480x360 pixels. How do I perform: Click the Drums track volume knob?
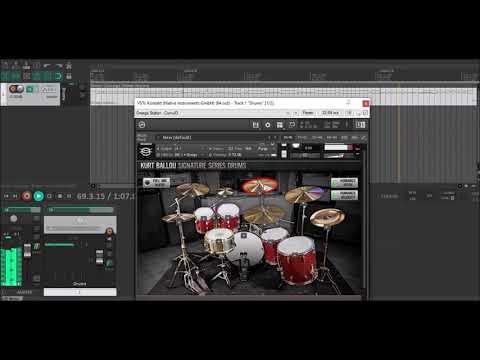[20, 89]
